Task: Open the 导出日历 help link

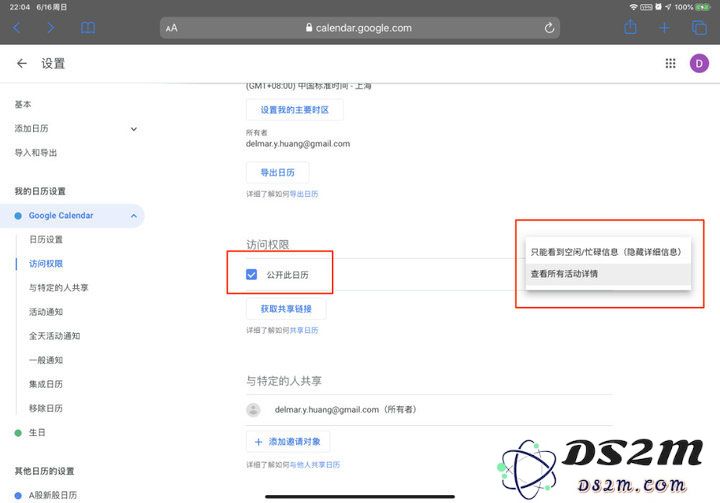Action: 304,194
